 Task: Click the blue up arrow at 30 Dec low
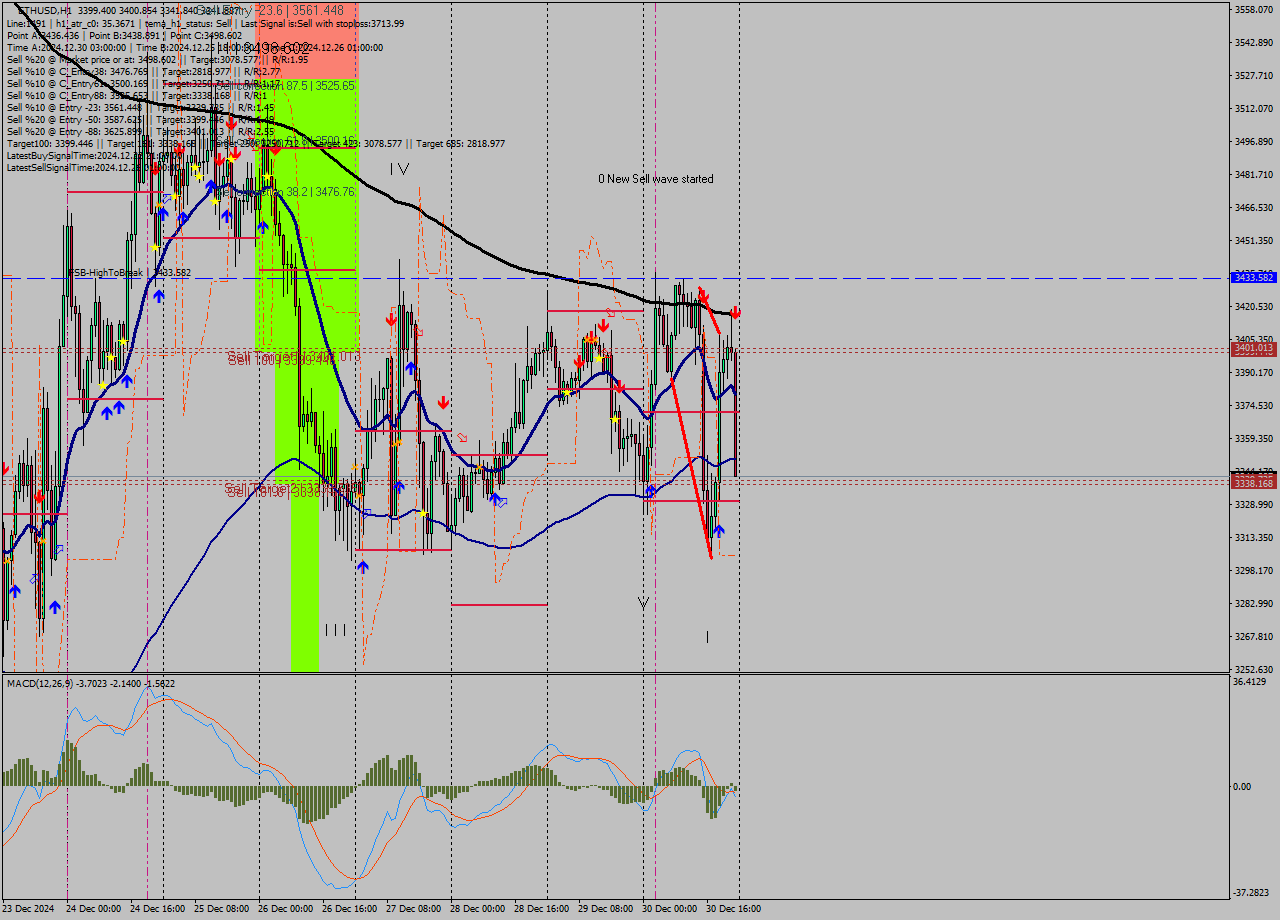[x=718, y=531]
